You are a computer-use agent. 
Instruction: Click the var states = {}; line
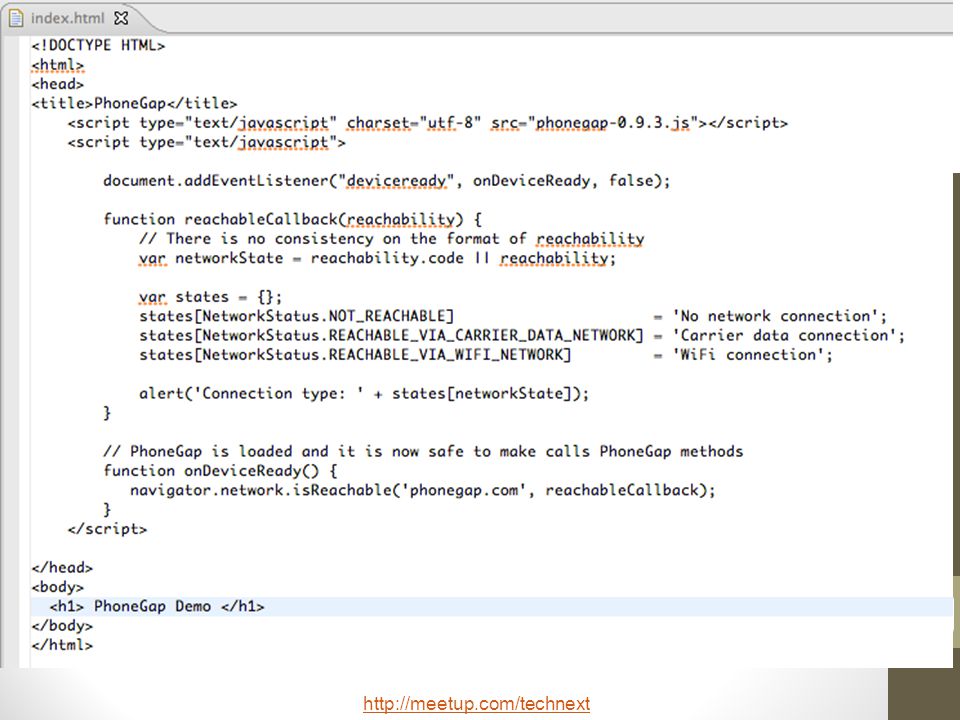pos(211,297)
